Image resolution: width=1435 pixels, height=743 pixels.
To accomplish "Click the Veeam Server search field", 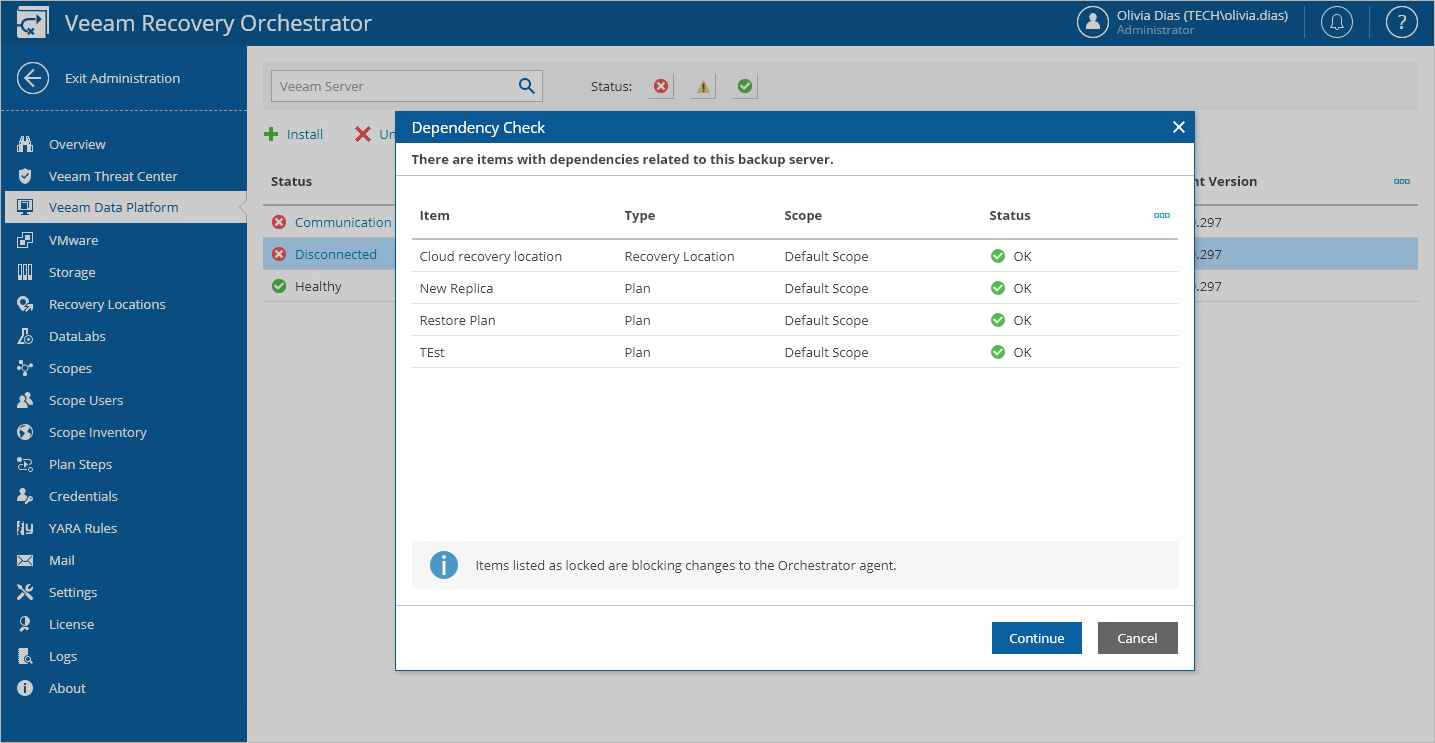I will pyautogui.click(x=395, y=86).
